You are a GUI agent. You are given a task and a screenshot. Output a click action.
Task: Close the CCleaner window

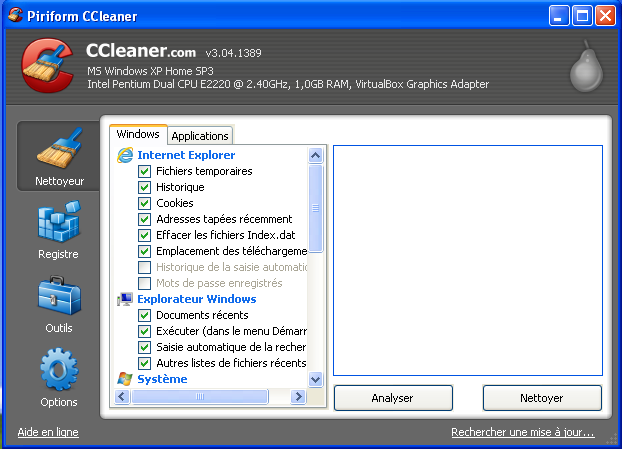coord(606,16)
